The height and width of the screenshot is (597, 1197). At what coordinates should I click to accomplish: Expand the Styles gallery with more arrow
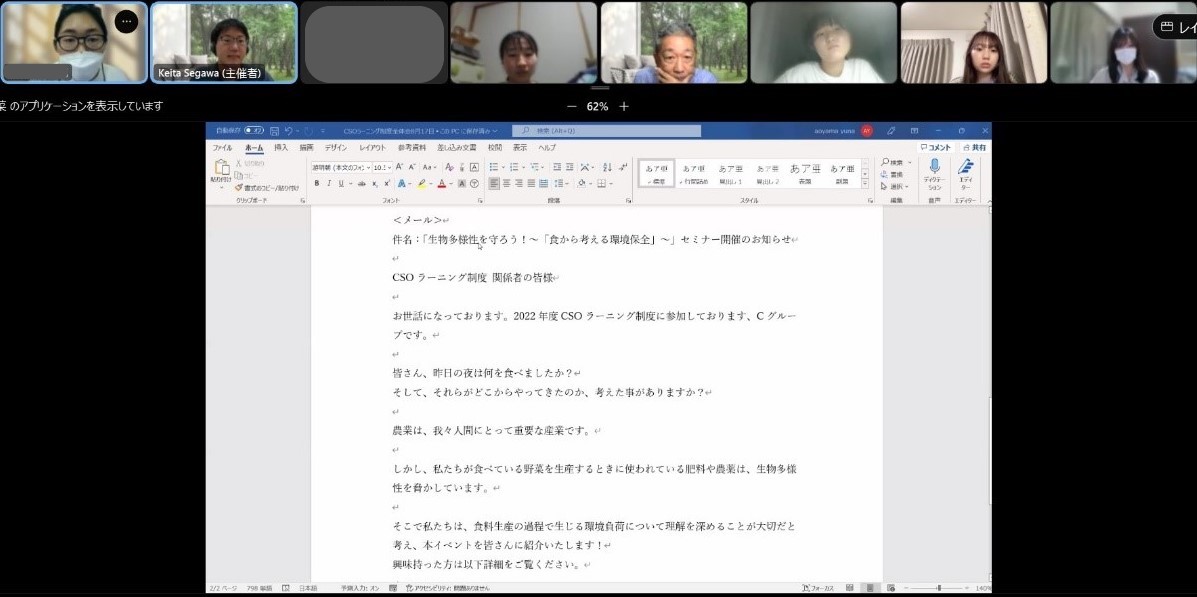[865, 184]
